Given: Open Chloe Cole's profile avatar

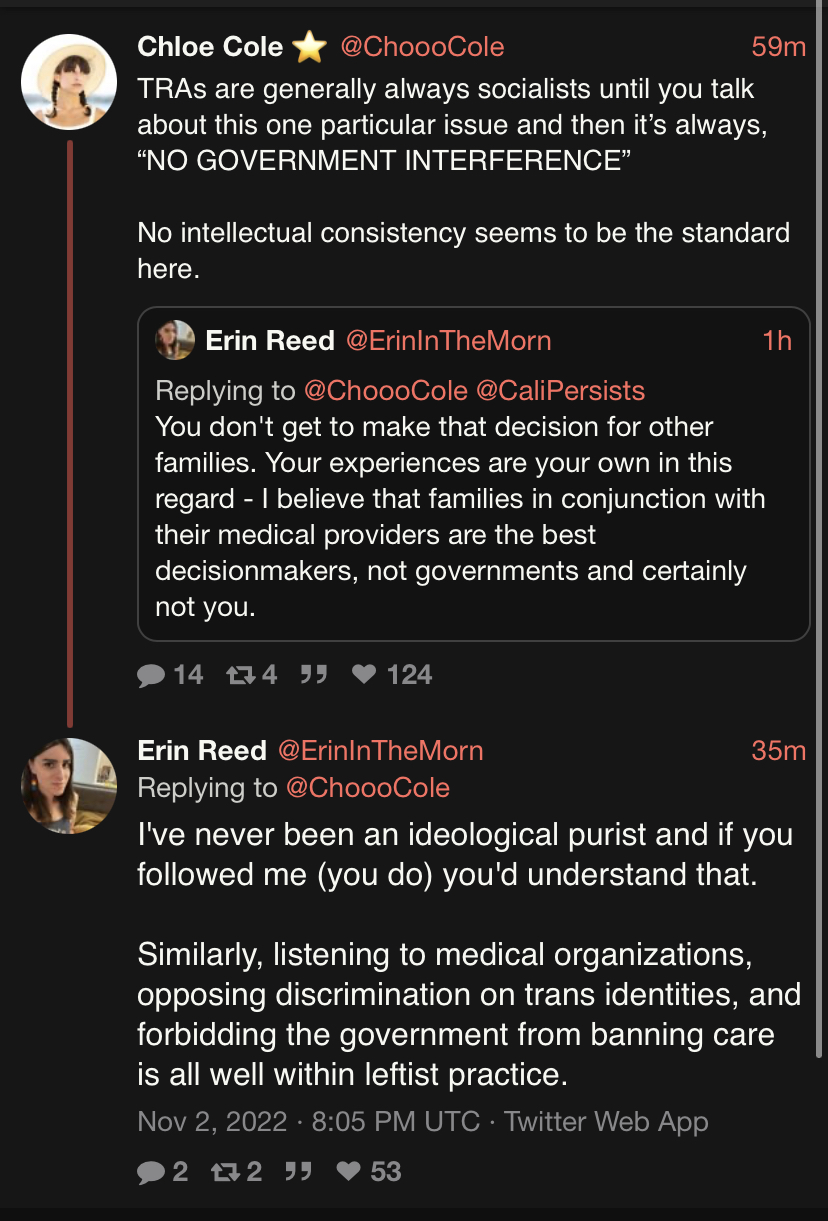Looking at the screenshot, I should click(69, 81).
